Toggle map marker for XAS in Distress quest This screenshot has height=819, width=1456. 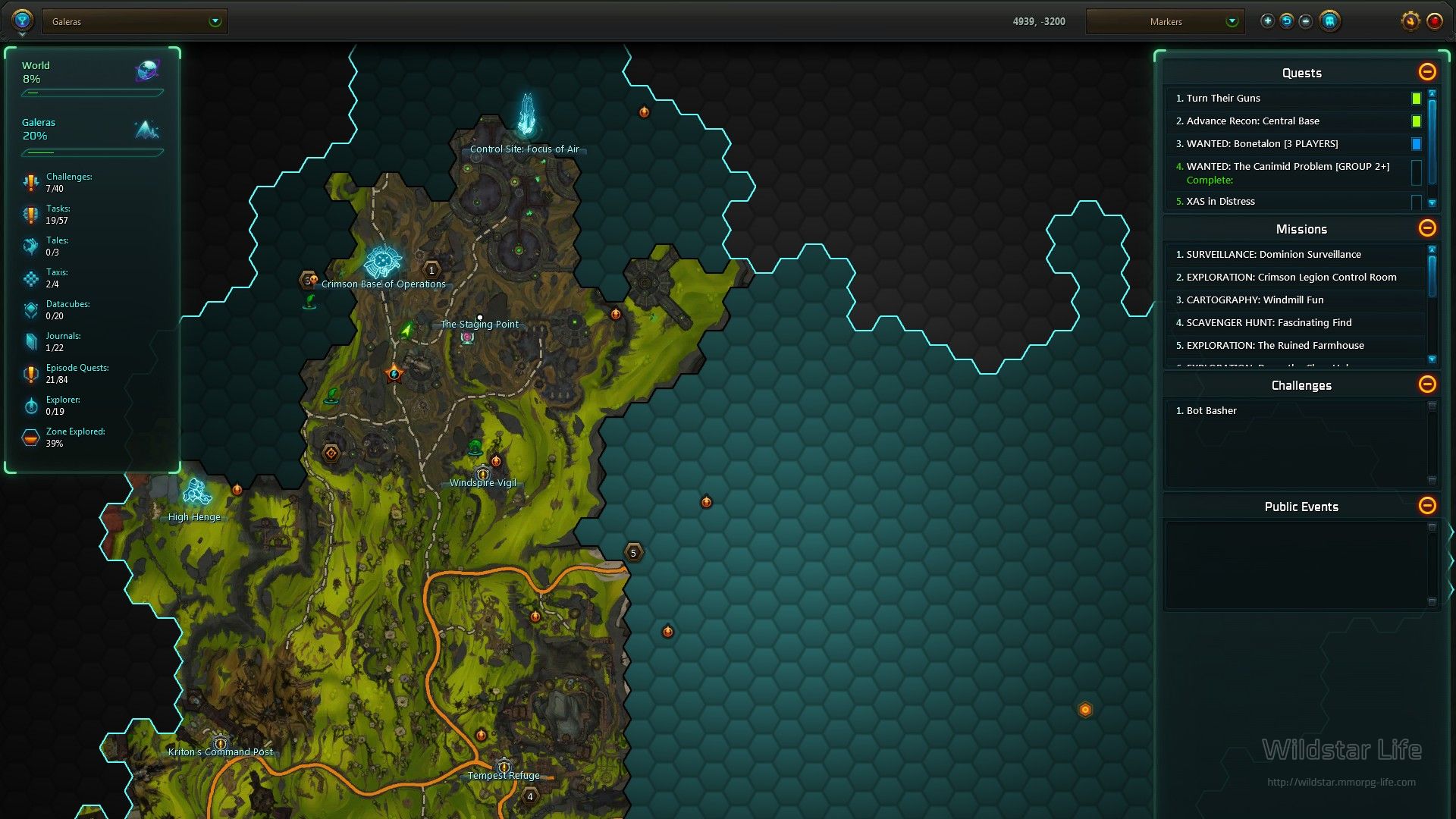[x=1416, y=202]
